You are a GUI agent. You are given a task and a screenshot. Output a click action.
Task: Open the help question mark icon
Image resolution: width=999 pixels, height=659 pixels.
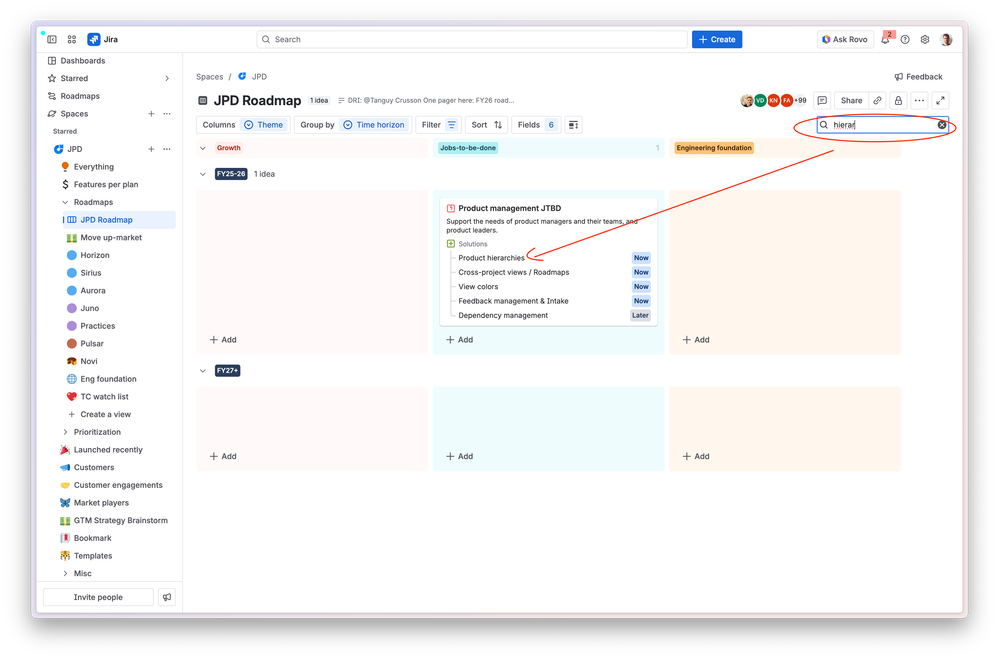point(905,40)
